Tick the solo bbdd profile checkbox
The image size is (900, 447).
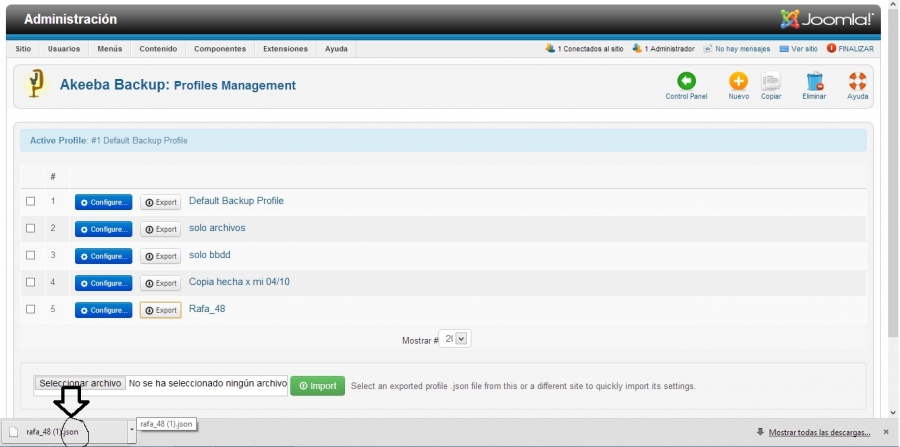(x=30, y=255)
